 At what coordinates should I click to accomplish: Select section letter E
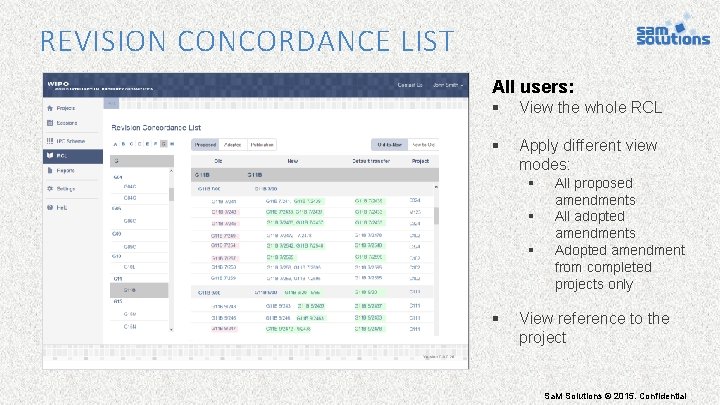[x=147, y=144]
